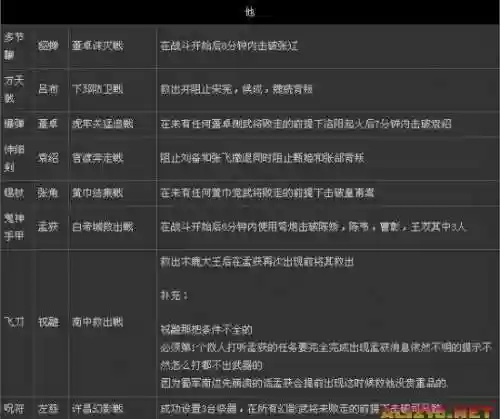Screen dimensions: 500x419
Task: Click the line starting 救出木鹿大王后
Action: coord(257,262)
